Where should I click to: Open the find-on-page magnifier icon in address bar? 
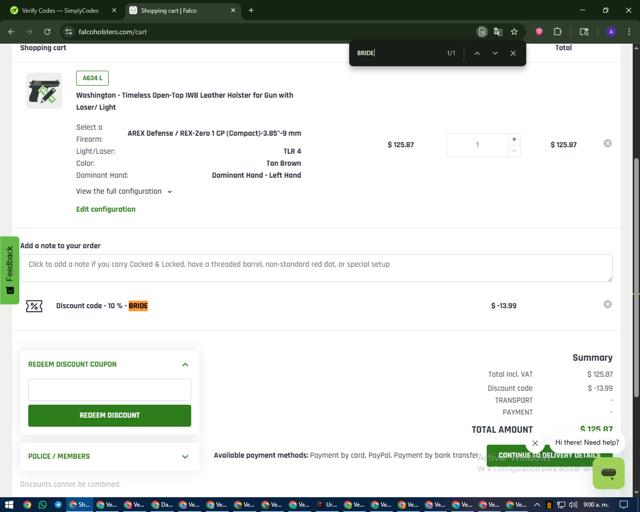(x=482, y=32)
